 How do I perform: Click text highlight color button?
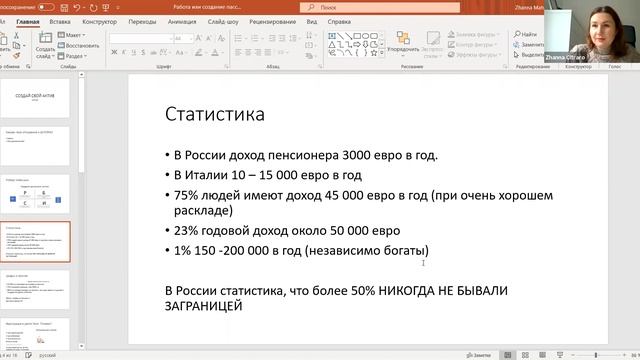199,52
